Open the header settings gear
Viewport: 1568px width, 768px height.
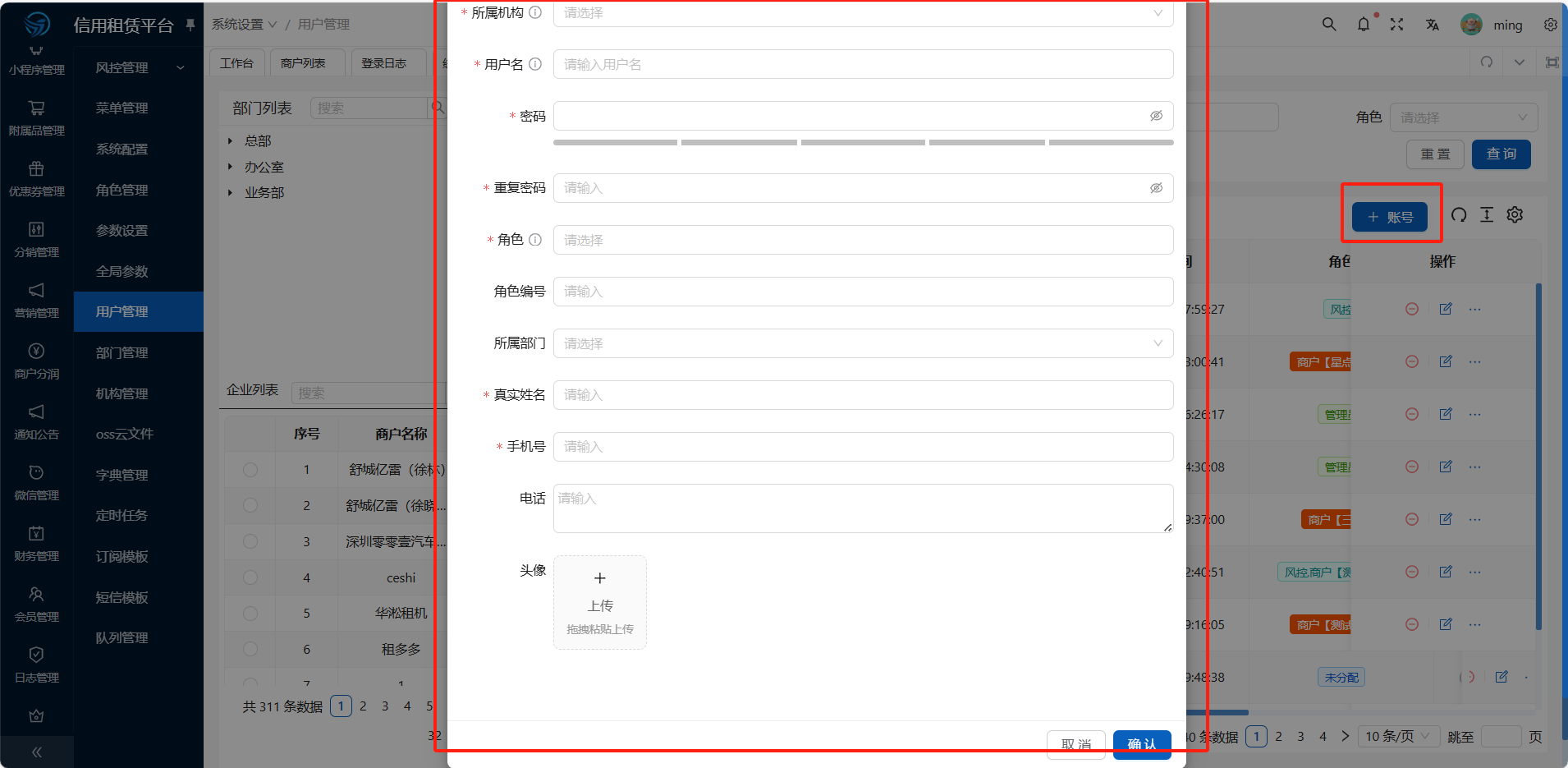[x=1551, y=25]
